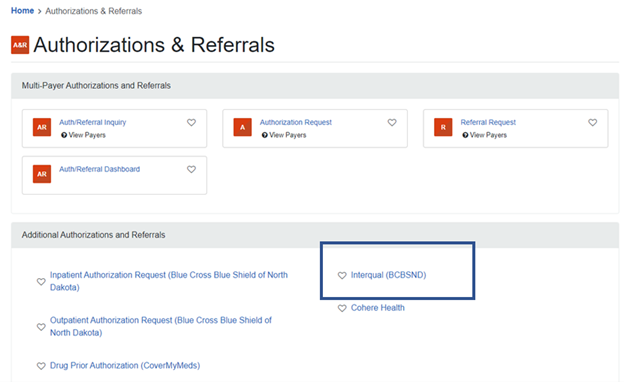624x382 pixels.
Task: View Payers under Referral Request
Action: 488,135
